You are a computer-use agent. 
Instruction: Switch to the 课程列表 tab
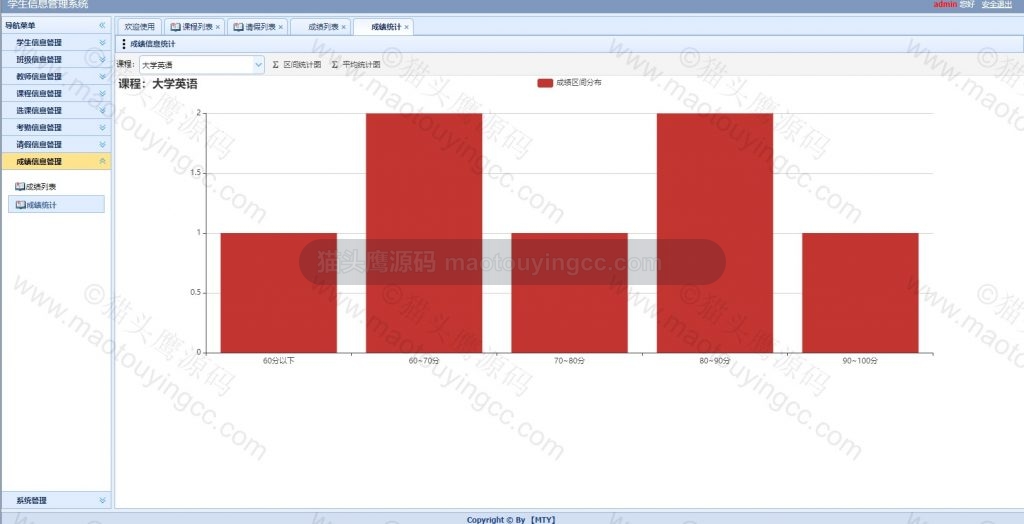coord(197,27)
